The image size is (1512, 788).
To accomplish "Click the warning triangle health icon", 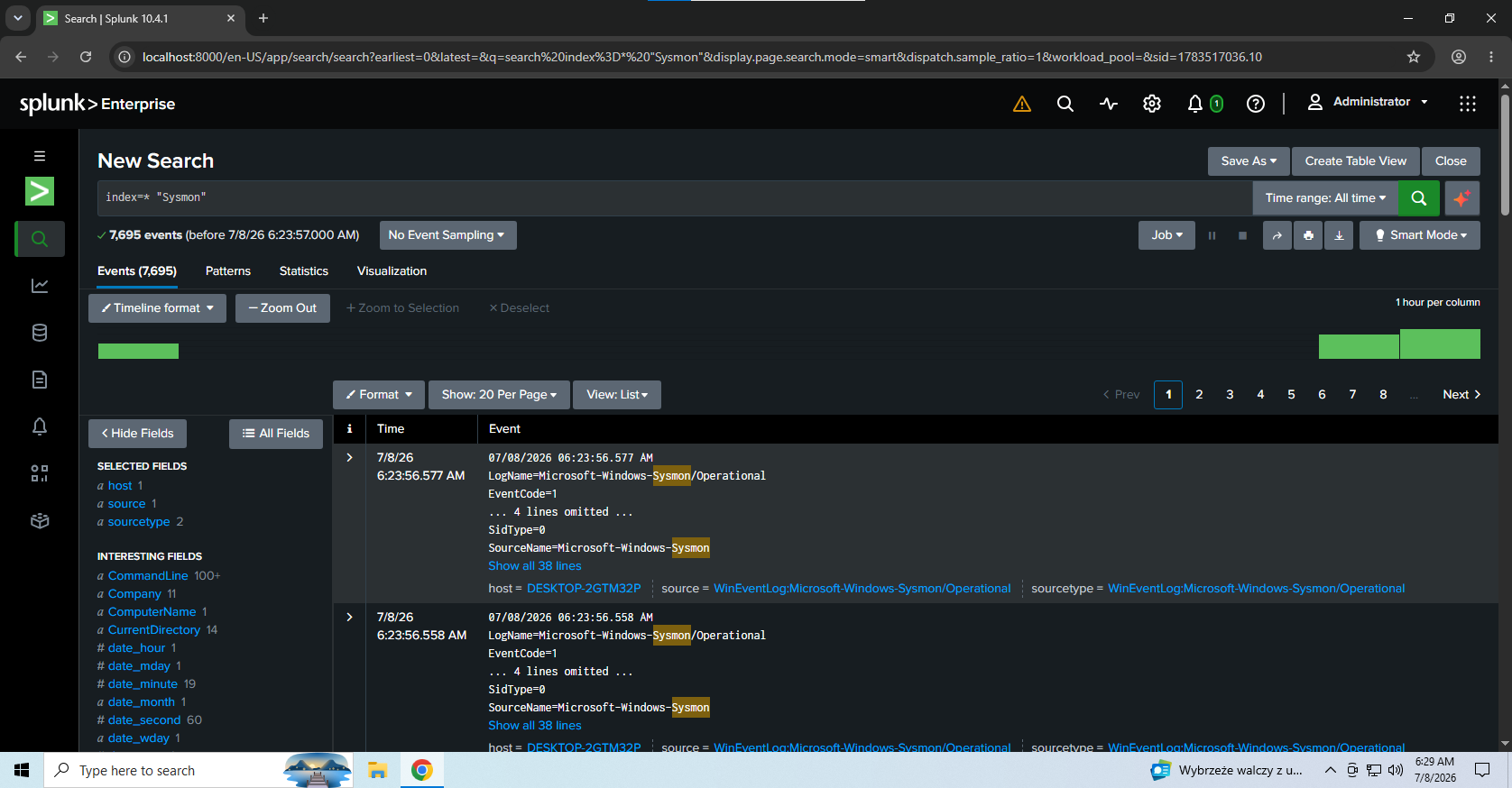I will coord(1022,104).
